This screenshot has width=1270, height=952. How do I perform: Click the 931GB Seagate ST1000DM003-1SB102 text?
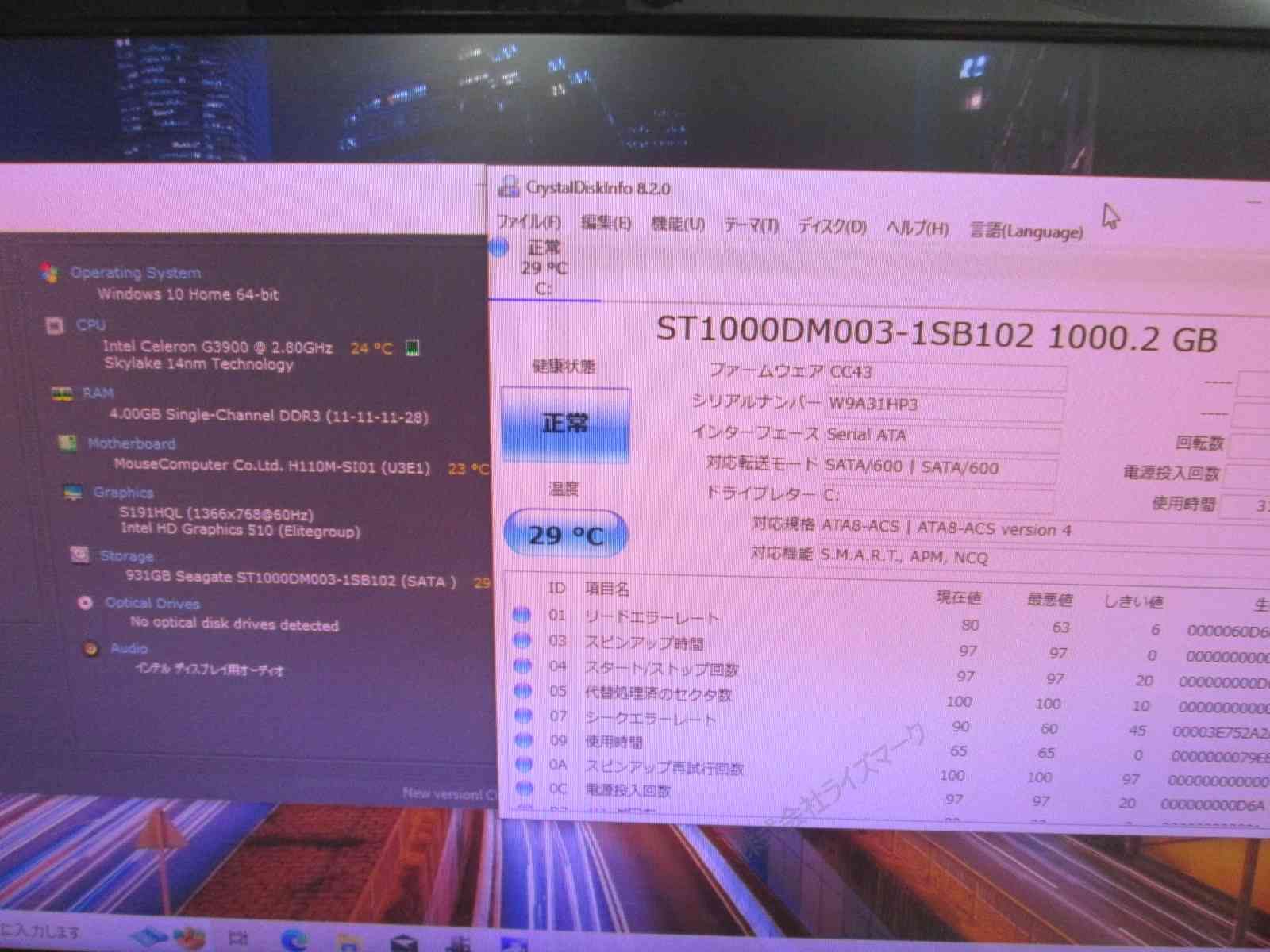click(291, 579)
